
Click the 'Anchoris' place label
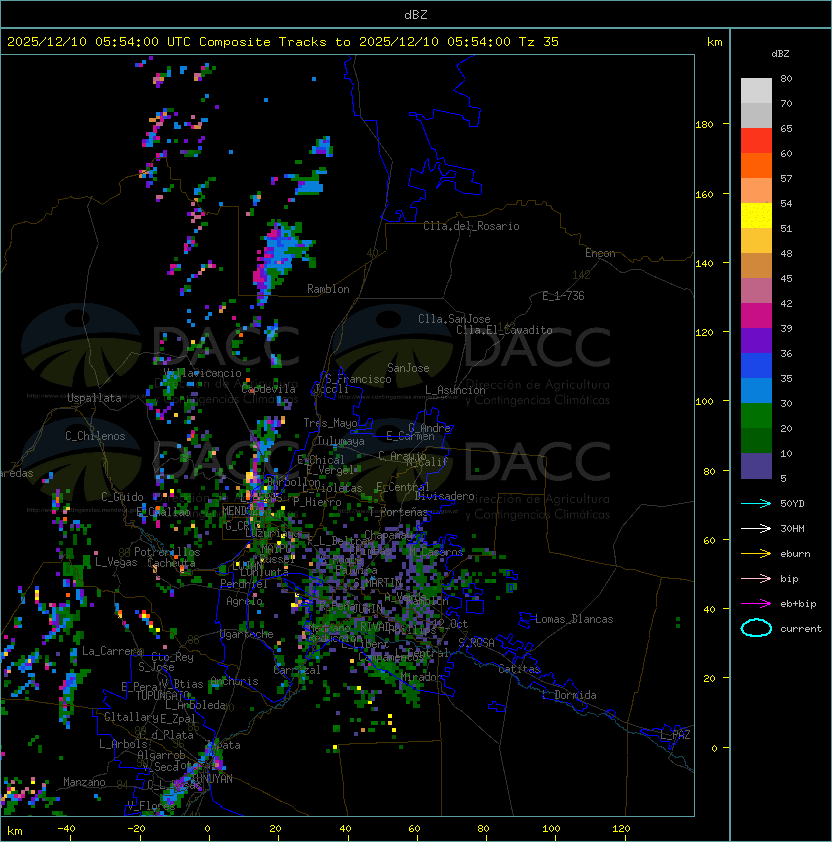[x=234, y=681]
